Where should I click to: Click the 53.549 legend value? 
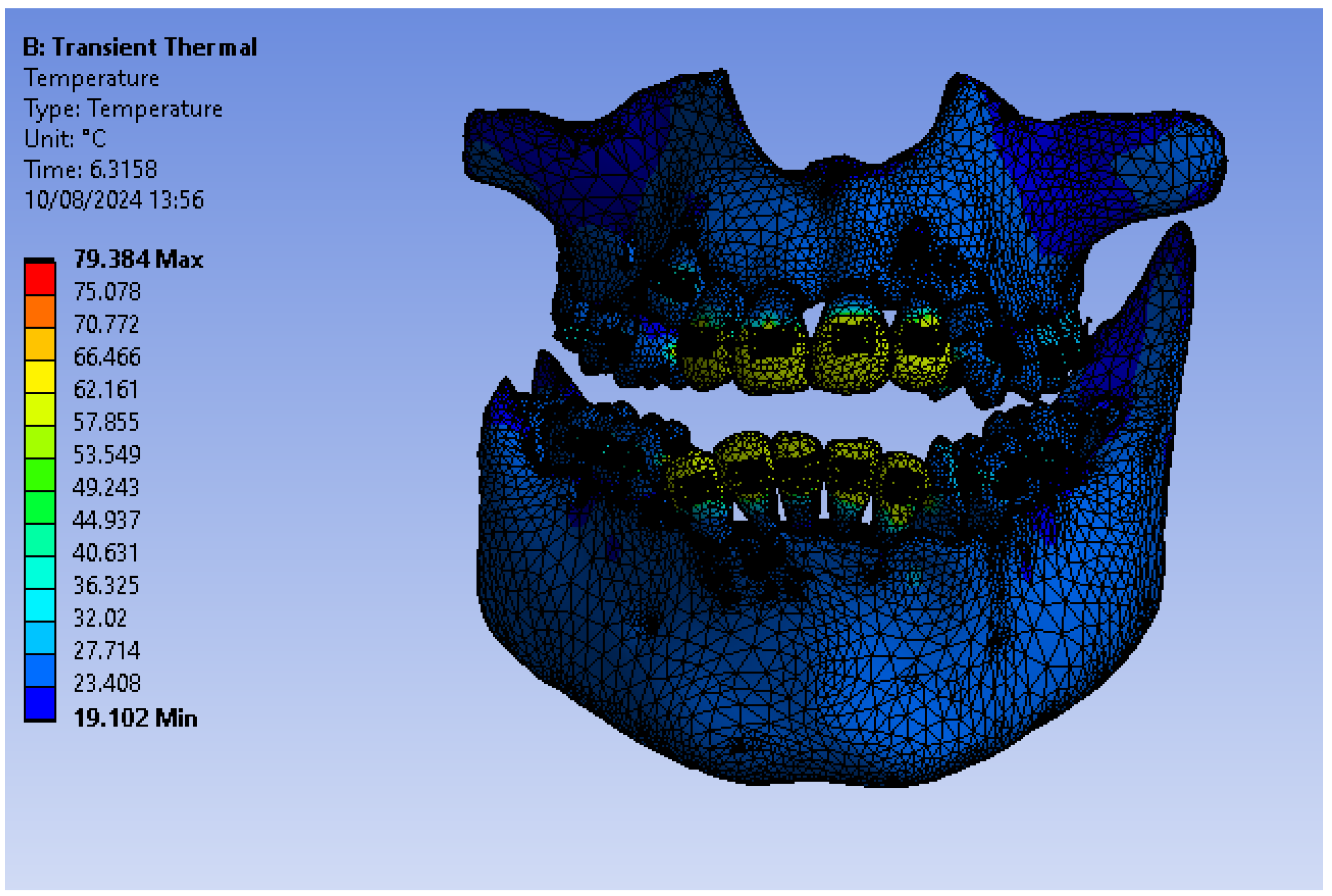107,455
